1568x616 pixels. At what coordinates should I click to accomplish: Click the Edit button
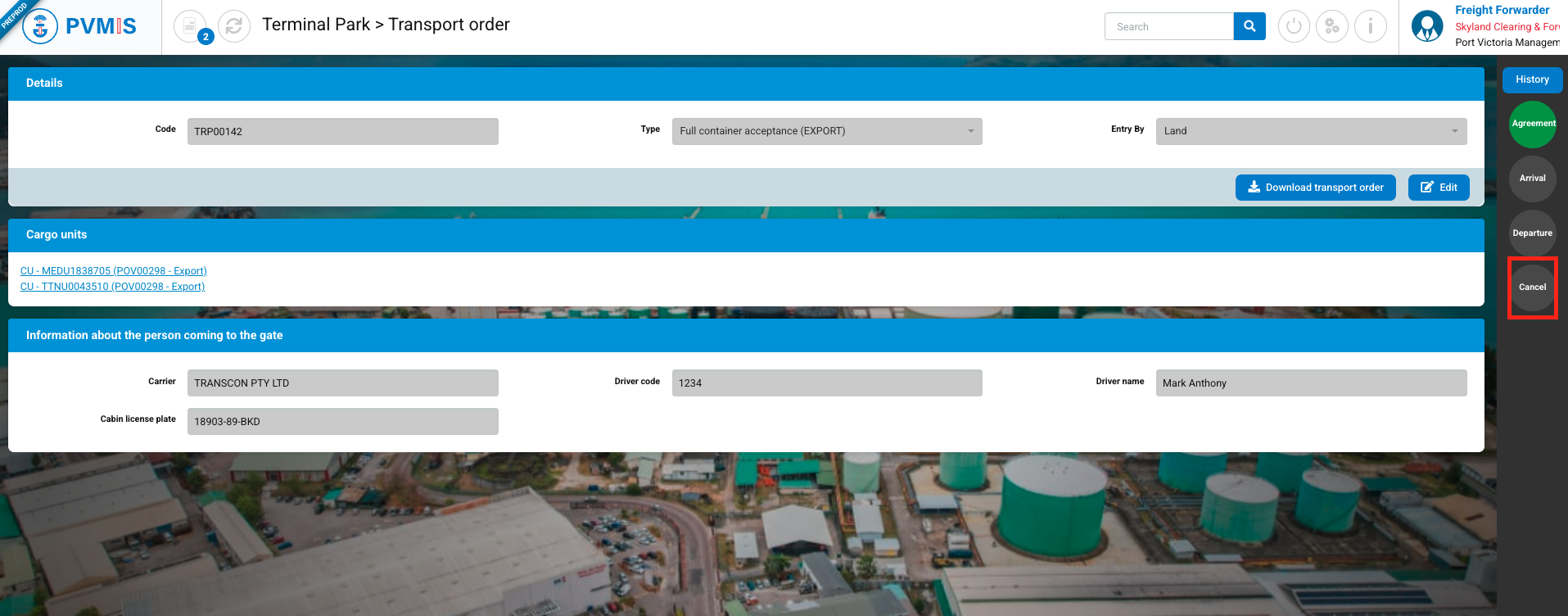(x=1439, y=188)
